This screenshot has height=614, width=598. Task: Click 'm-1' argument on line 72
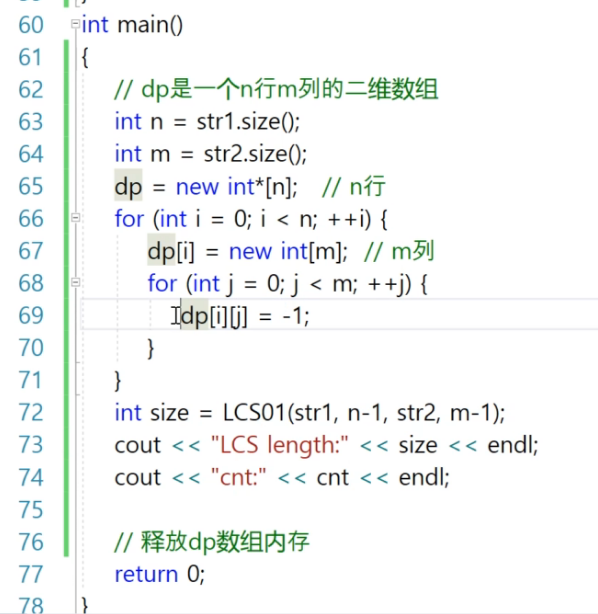(x=471, y=414)
